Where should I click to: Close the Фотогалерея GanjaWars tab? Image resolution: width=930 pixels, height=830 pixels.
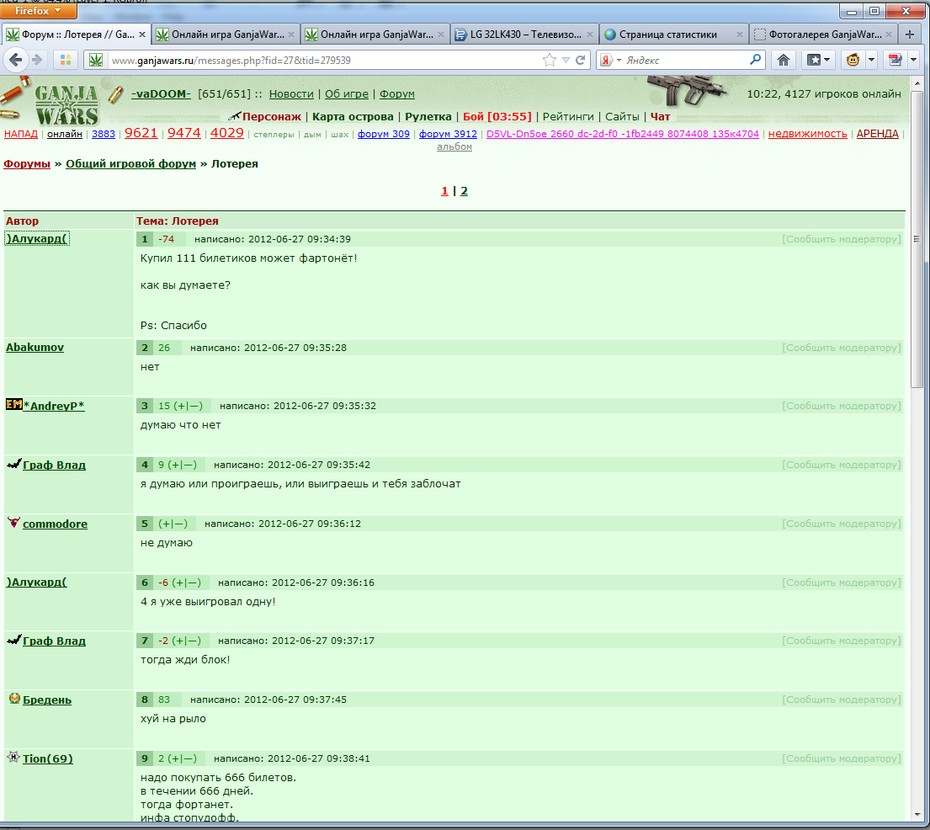888,35
